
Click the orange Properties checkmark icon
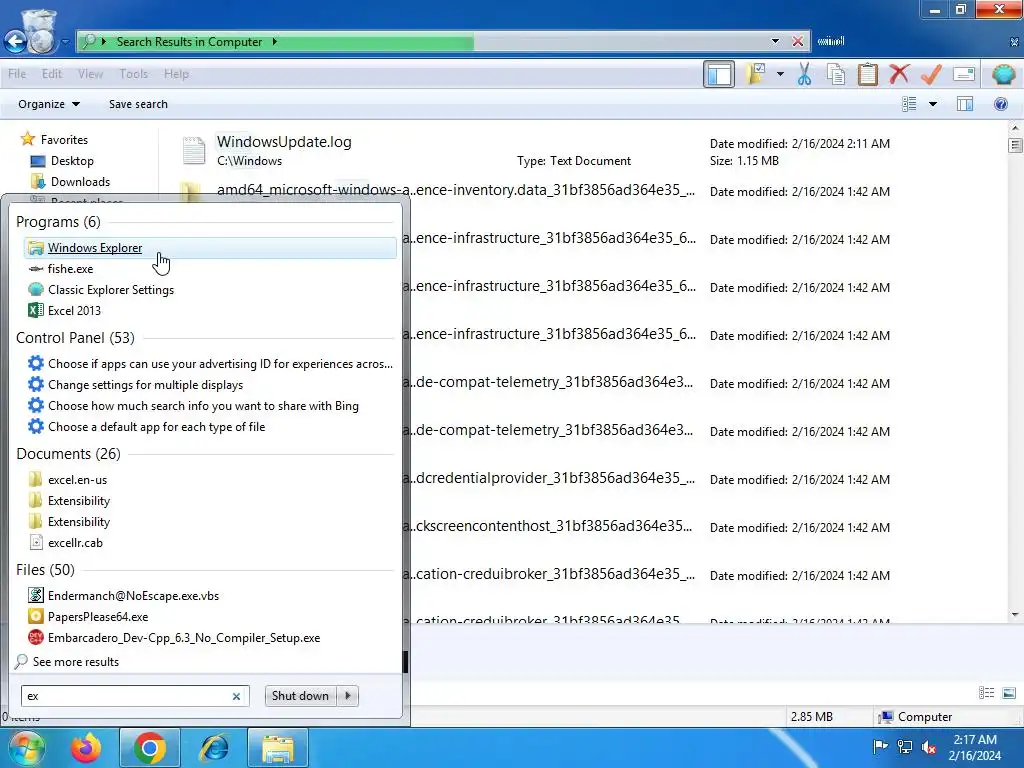pyautogui.click(x=931, y=74)
